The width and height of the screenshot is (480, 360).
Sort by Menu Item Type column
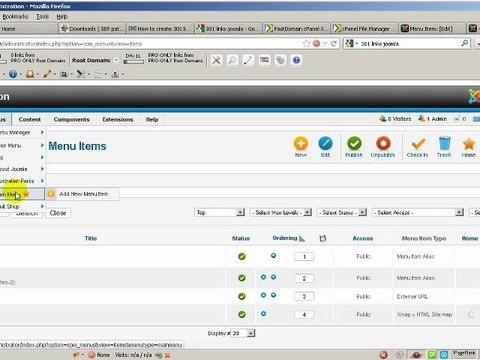click(424, 238)
